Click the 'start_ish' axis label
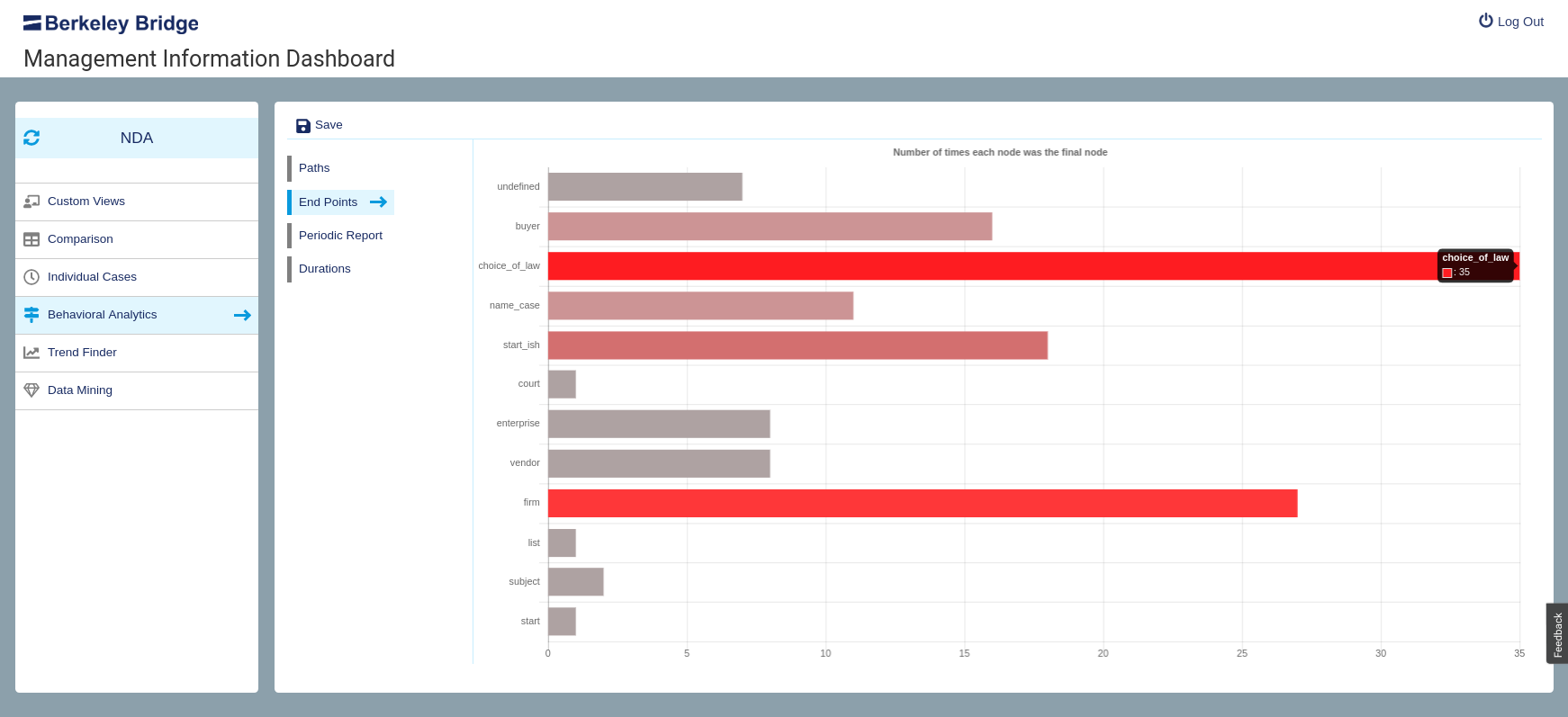 click(521, 345)
